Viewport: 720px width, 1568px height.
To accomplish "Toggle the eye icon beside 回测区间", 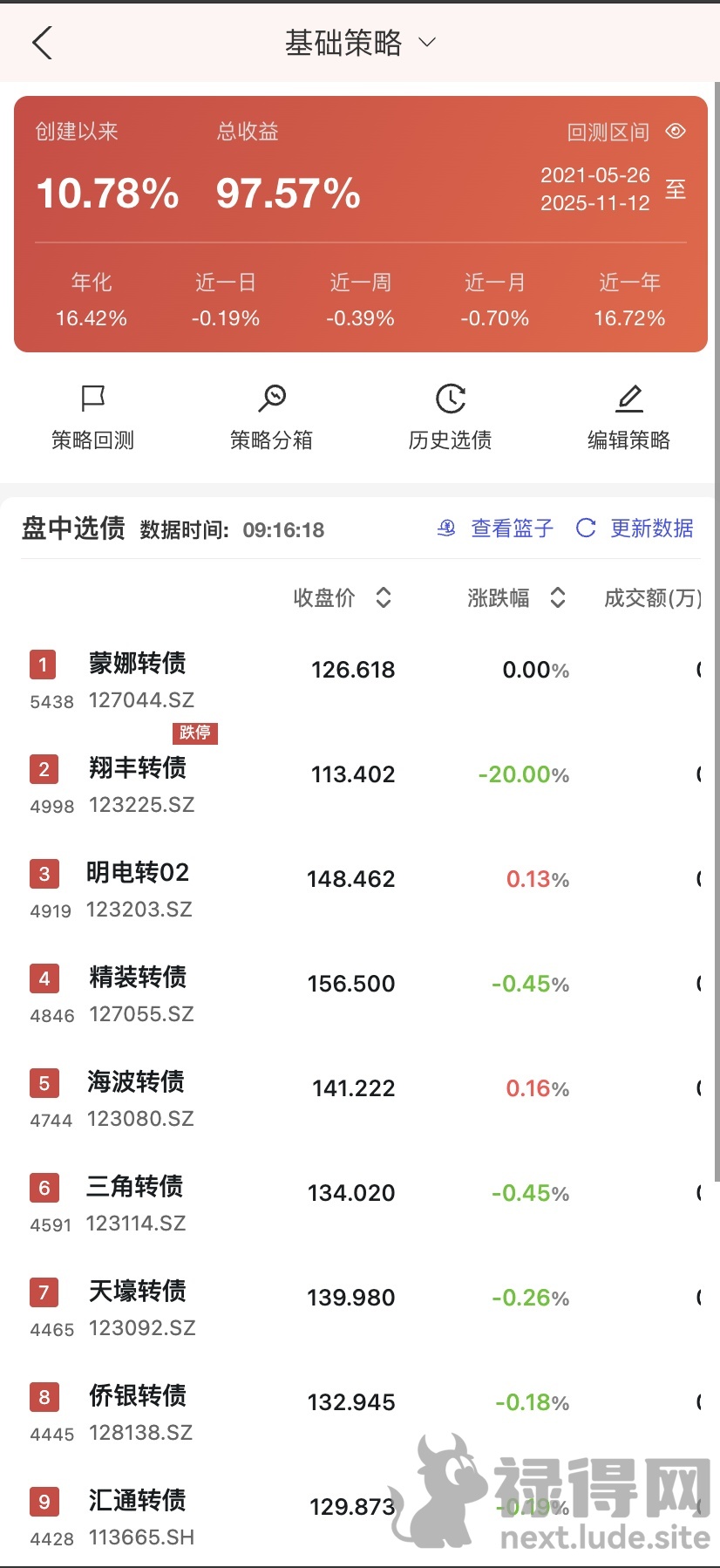I will click(676, 131).
